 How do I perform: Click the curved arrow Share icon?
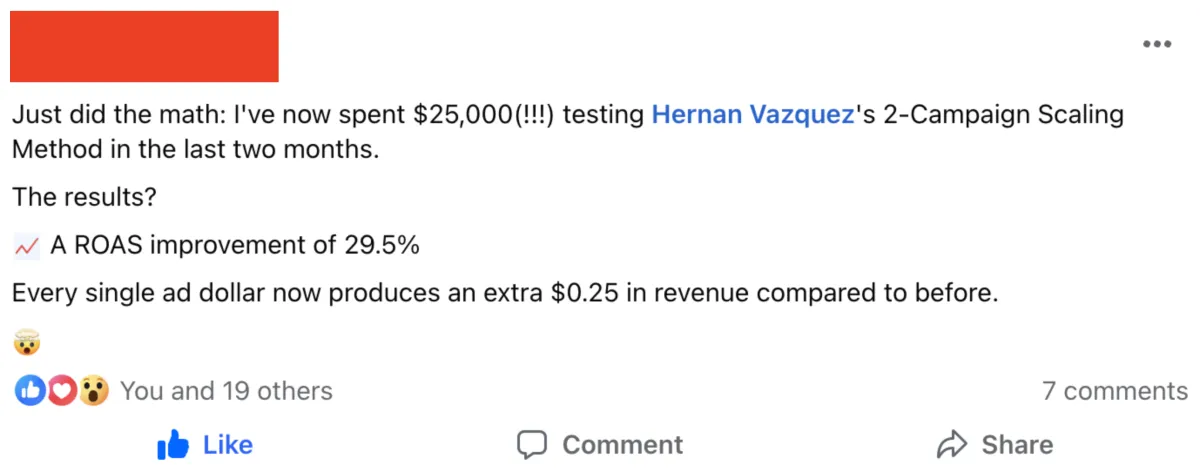pyautogui.click(x=952, y=444)
